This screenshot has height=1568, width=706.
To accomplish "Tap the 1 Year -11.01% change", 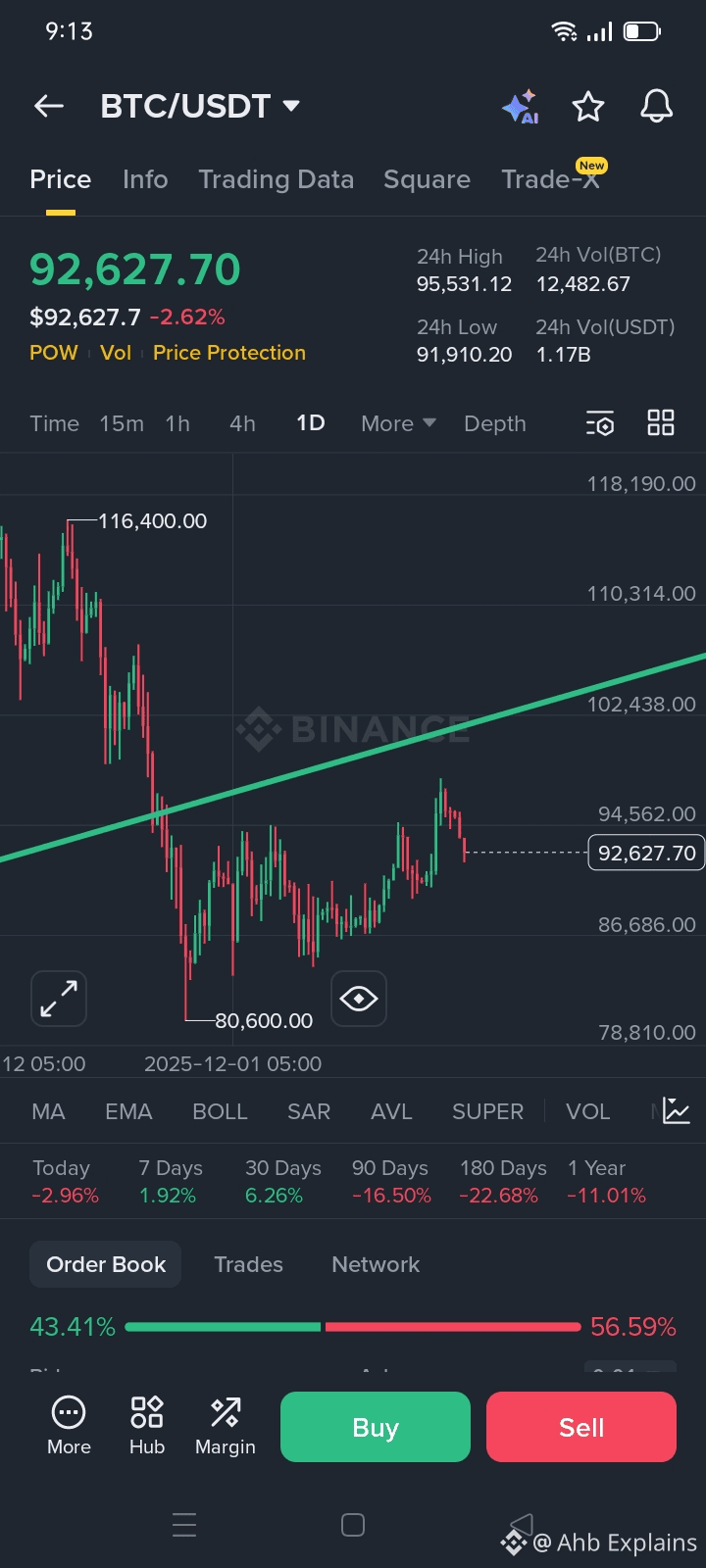I will [607, 1181].
